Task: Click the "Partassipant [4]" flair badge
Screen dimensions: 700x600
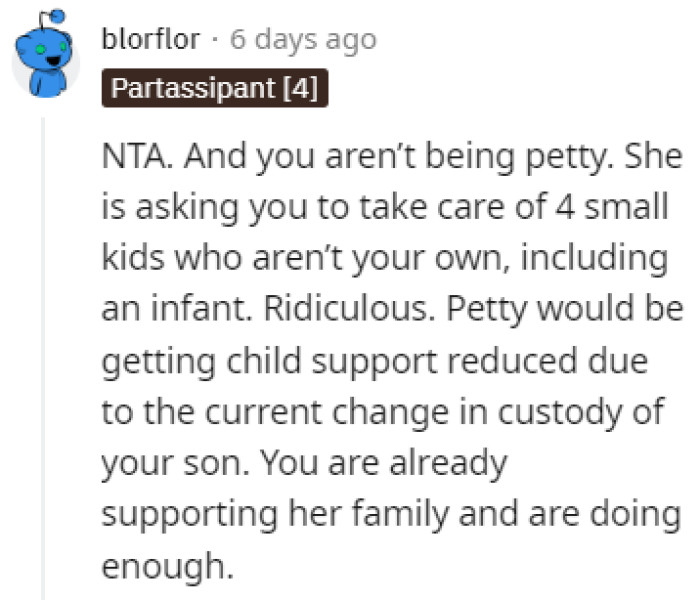Action: tap(214, 89)
